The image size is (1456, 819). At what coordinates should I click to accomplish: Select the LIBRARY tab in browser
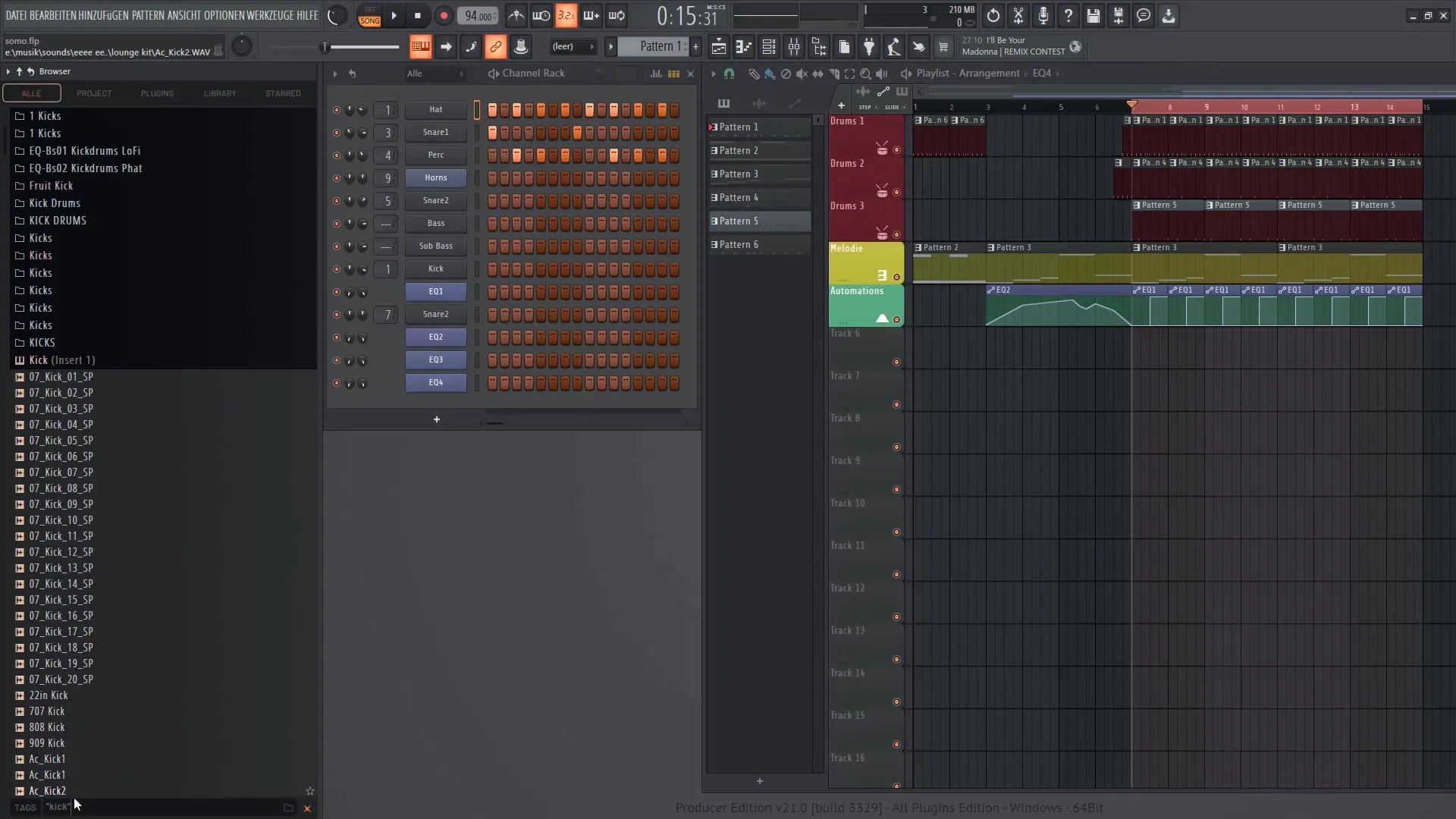pos(220,93)
